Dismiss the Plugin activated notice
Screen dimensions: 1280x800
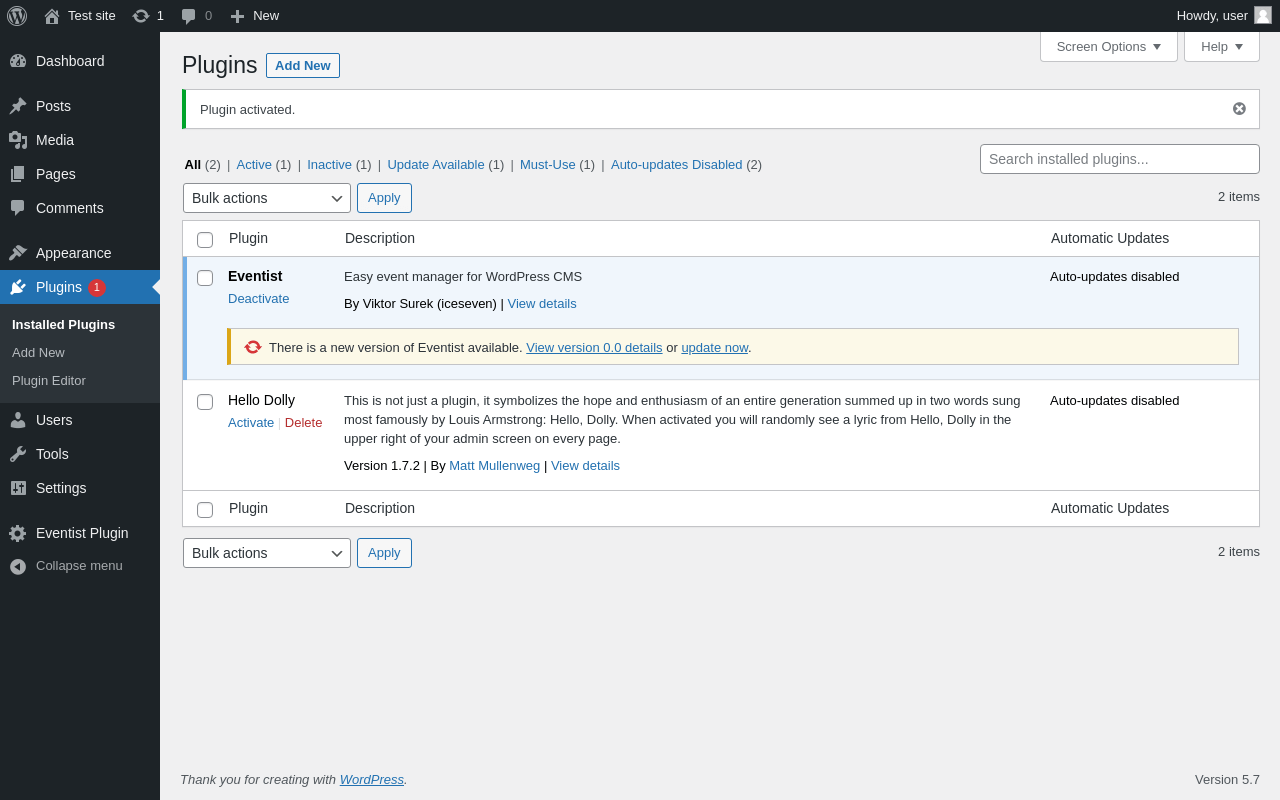[x=1239, y=109]
